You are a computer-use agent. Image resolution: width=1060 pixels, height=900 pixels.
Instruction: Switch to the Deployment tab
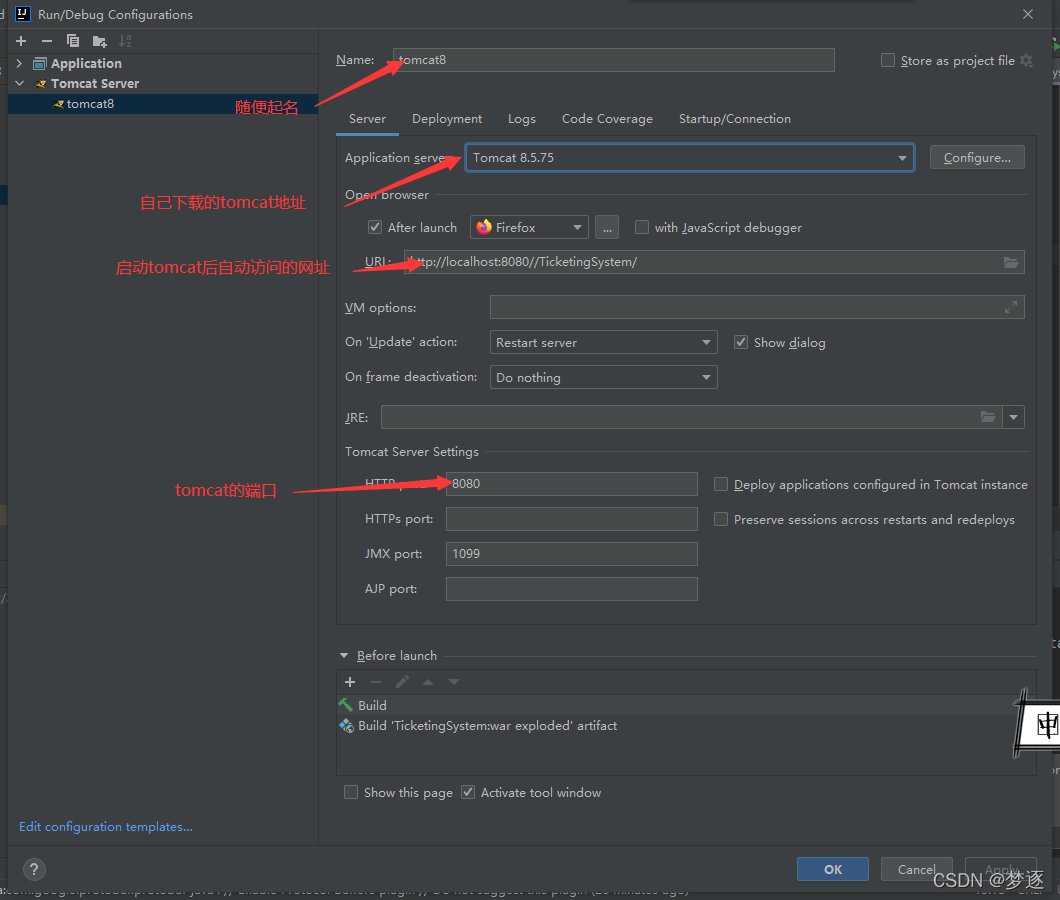click(446, 118)
